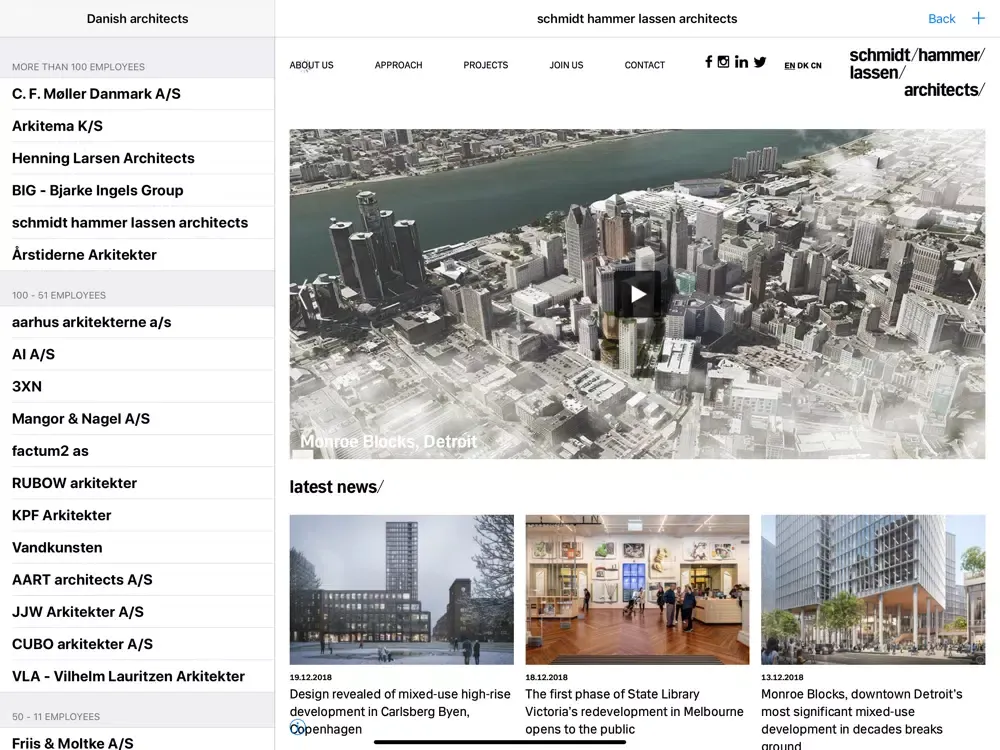
Task: Select KPF Arkitekter
Action: 137,515
